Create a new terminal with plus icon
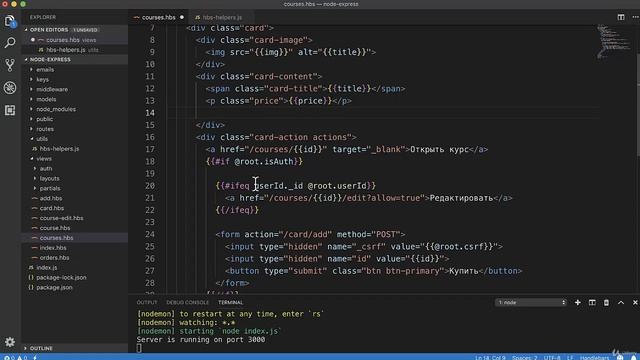Viewport: 640px width, 360px height. coord(578,302)
